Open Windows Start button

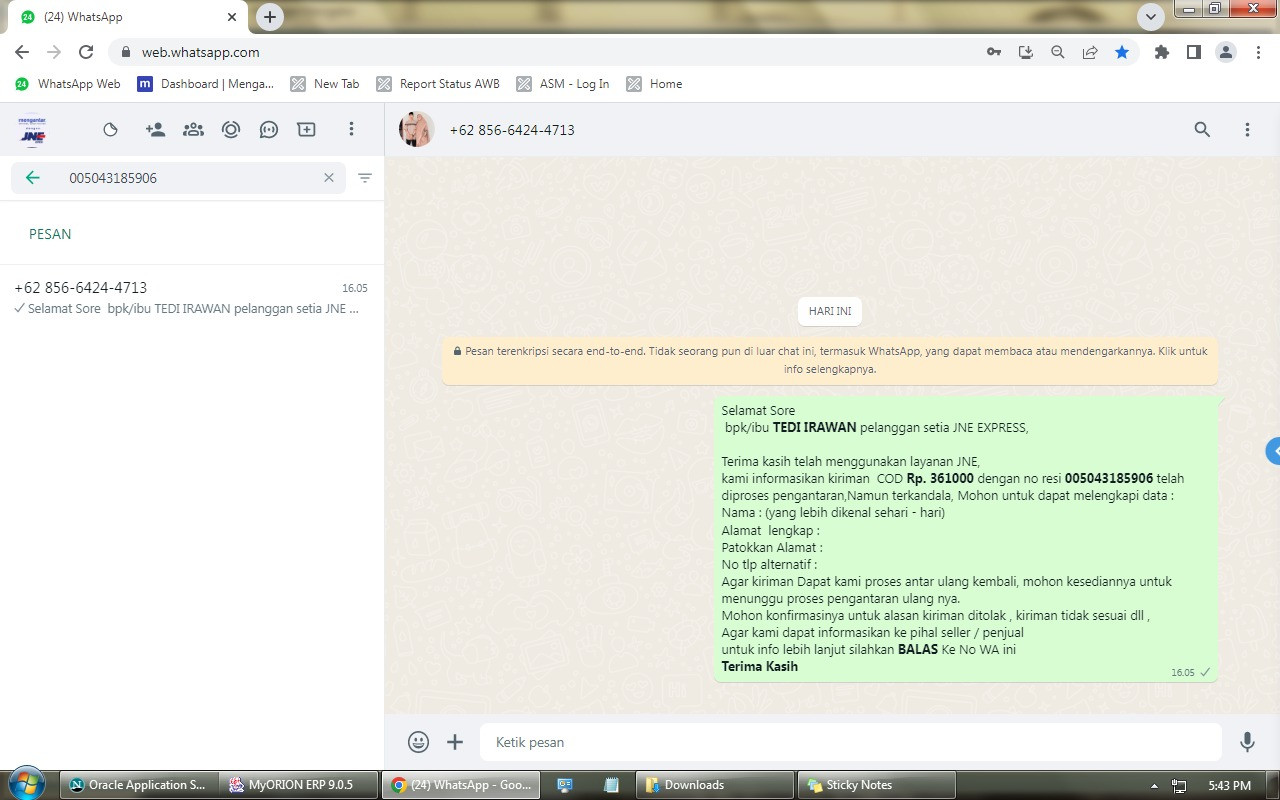26,784
